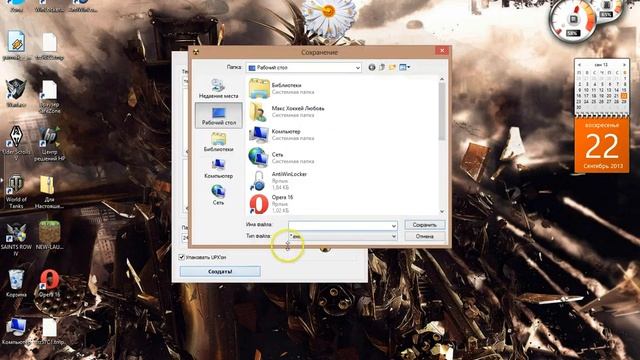Open the Тип файла combo box
The height and width of the screenshot is (360, 640).
(343, 236)
